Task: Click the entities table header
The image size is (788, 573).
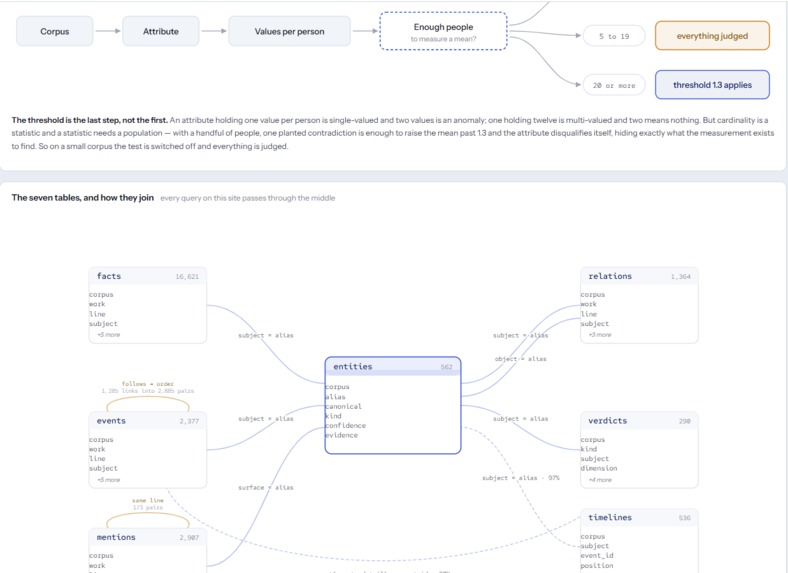Action: tap(393, 366)
